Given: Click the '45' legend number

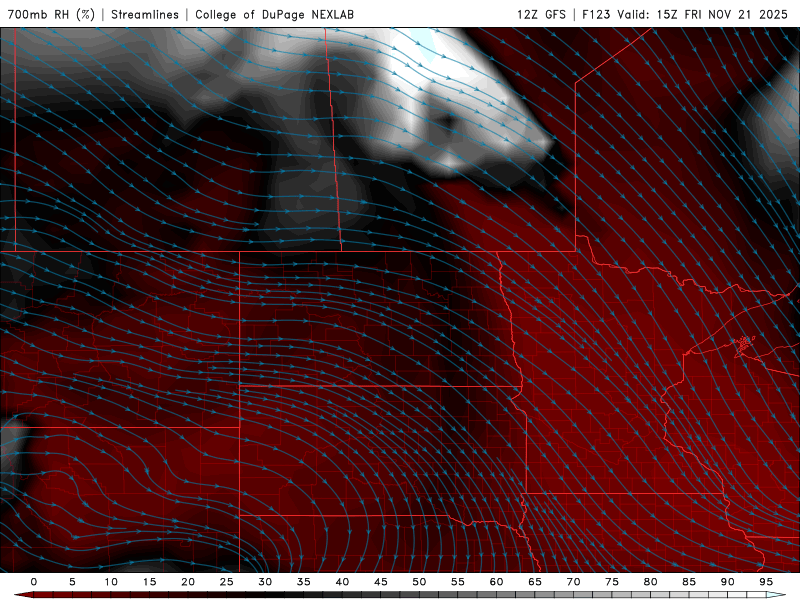Looking at the screenshot, I should point(381,582).
